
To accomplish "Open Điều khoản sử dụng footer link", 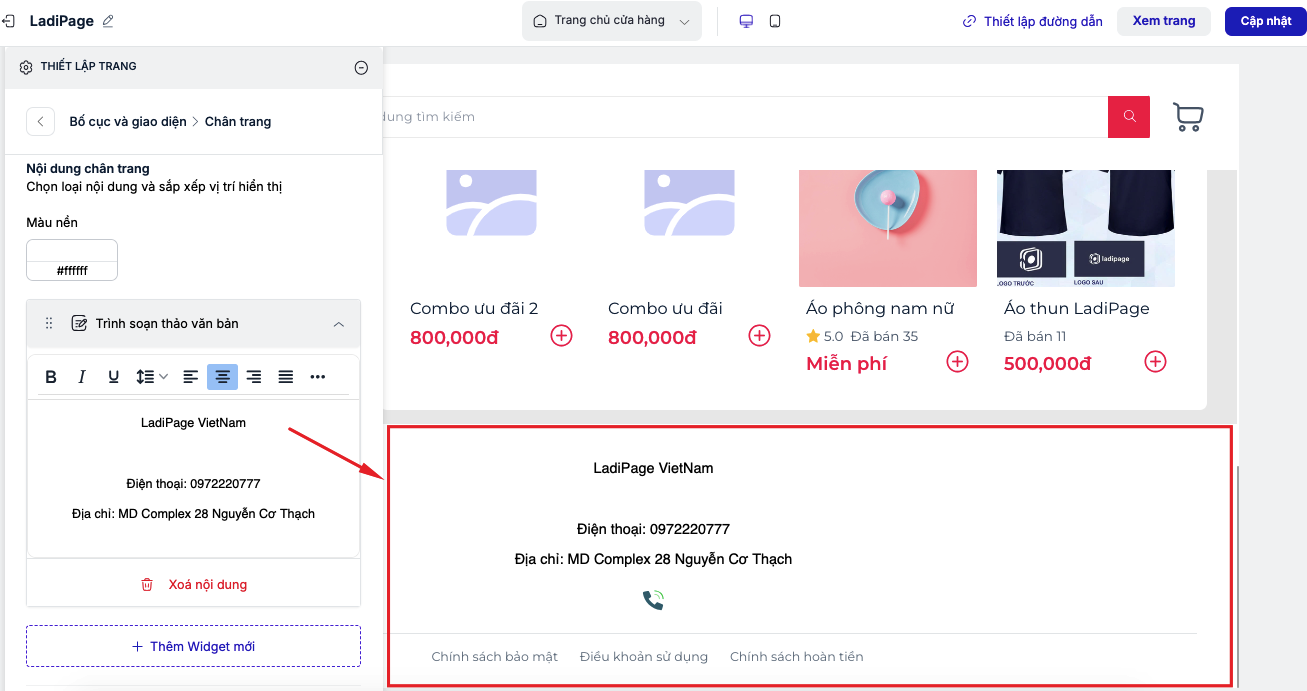I will 644,657.
